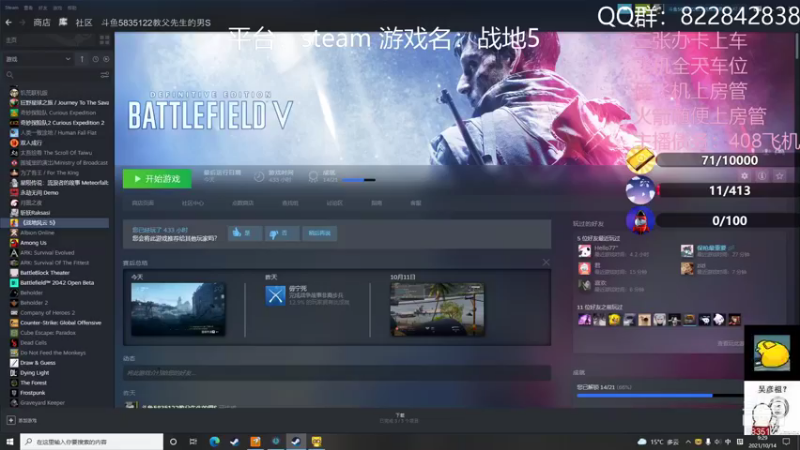Toggle the sort order arrow
This screenshot has width=800, height=450.
(x=82, y=59)
